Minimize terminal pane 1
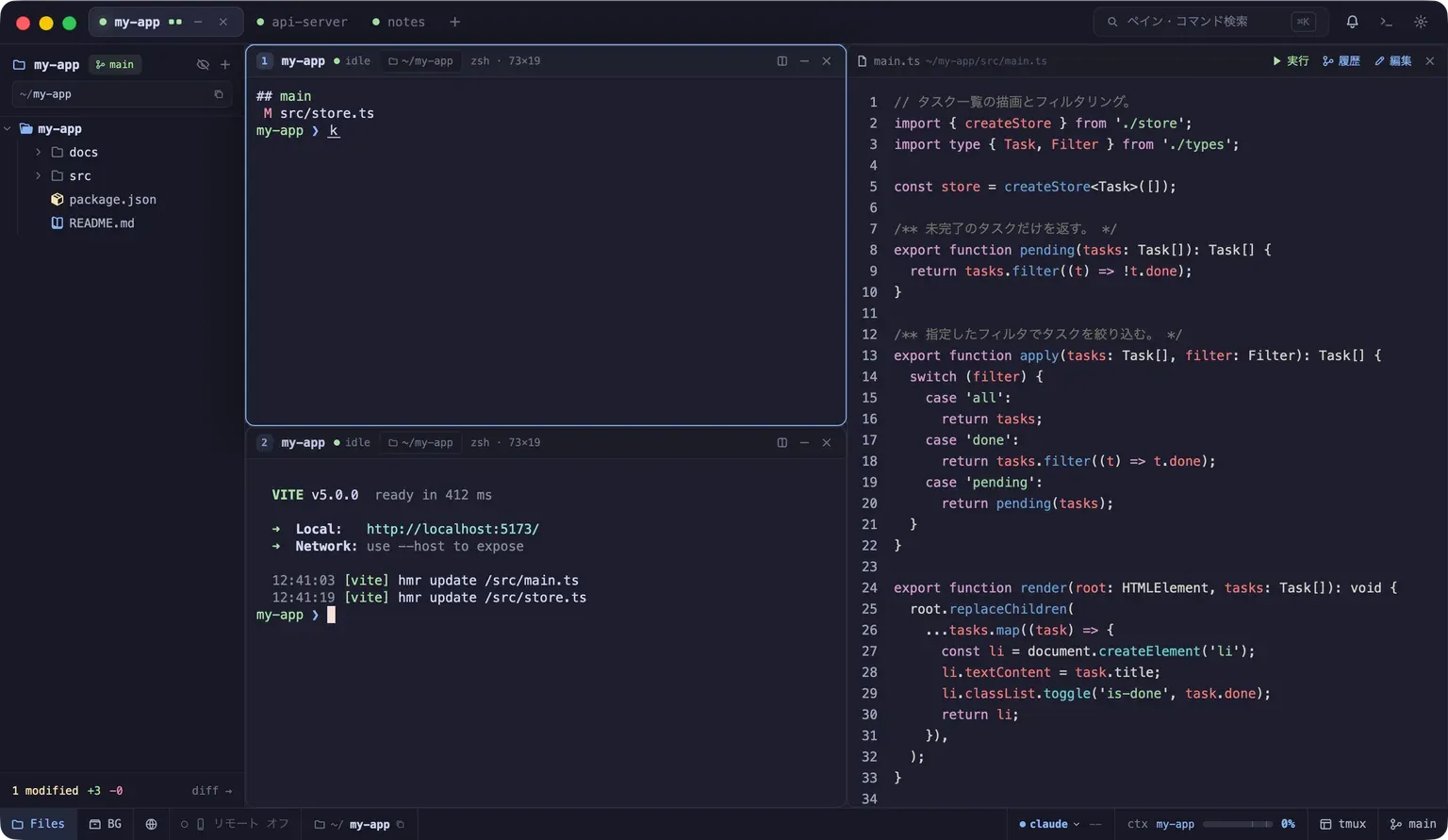The height and width of the screenshot is (840, 1448). (804, 61)
